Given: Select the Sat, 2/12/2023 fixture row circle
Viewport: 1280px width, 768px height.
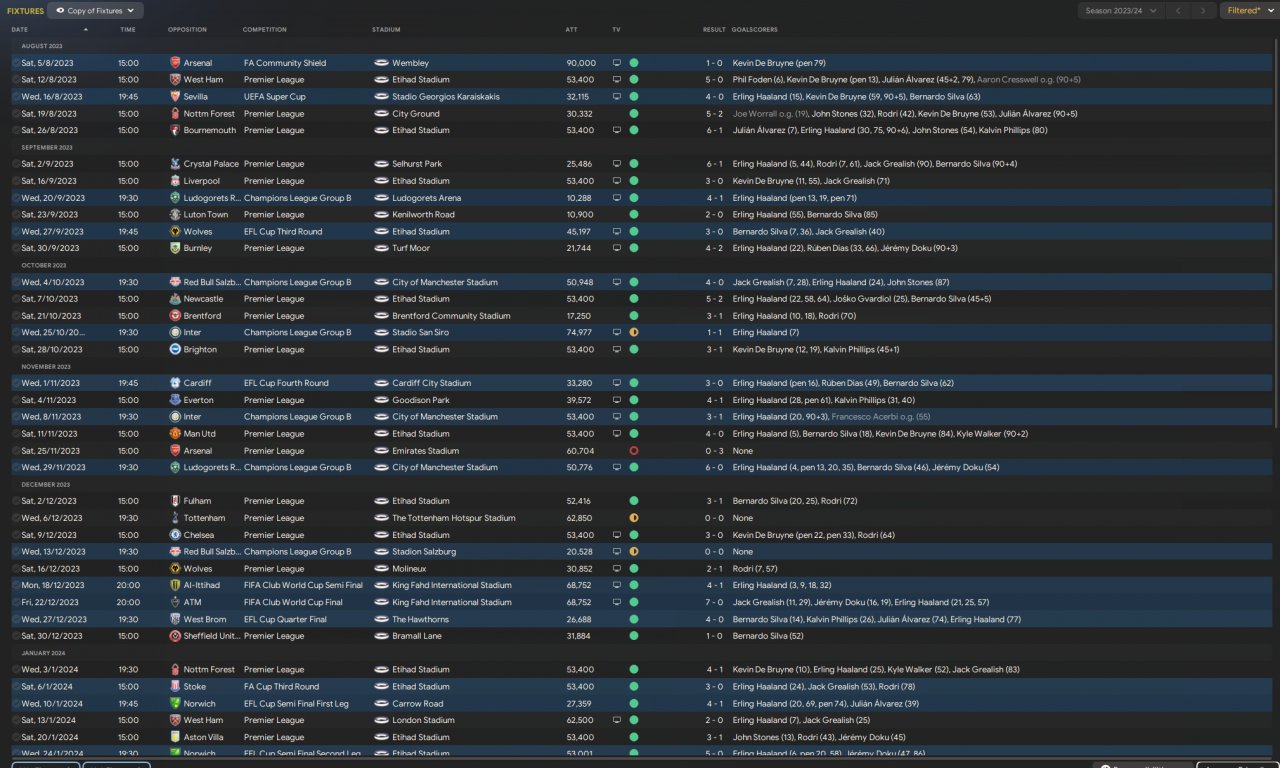Looking at the screenshot, I should click(16, 501).
